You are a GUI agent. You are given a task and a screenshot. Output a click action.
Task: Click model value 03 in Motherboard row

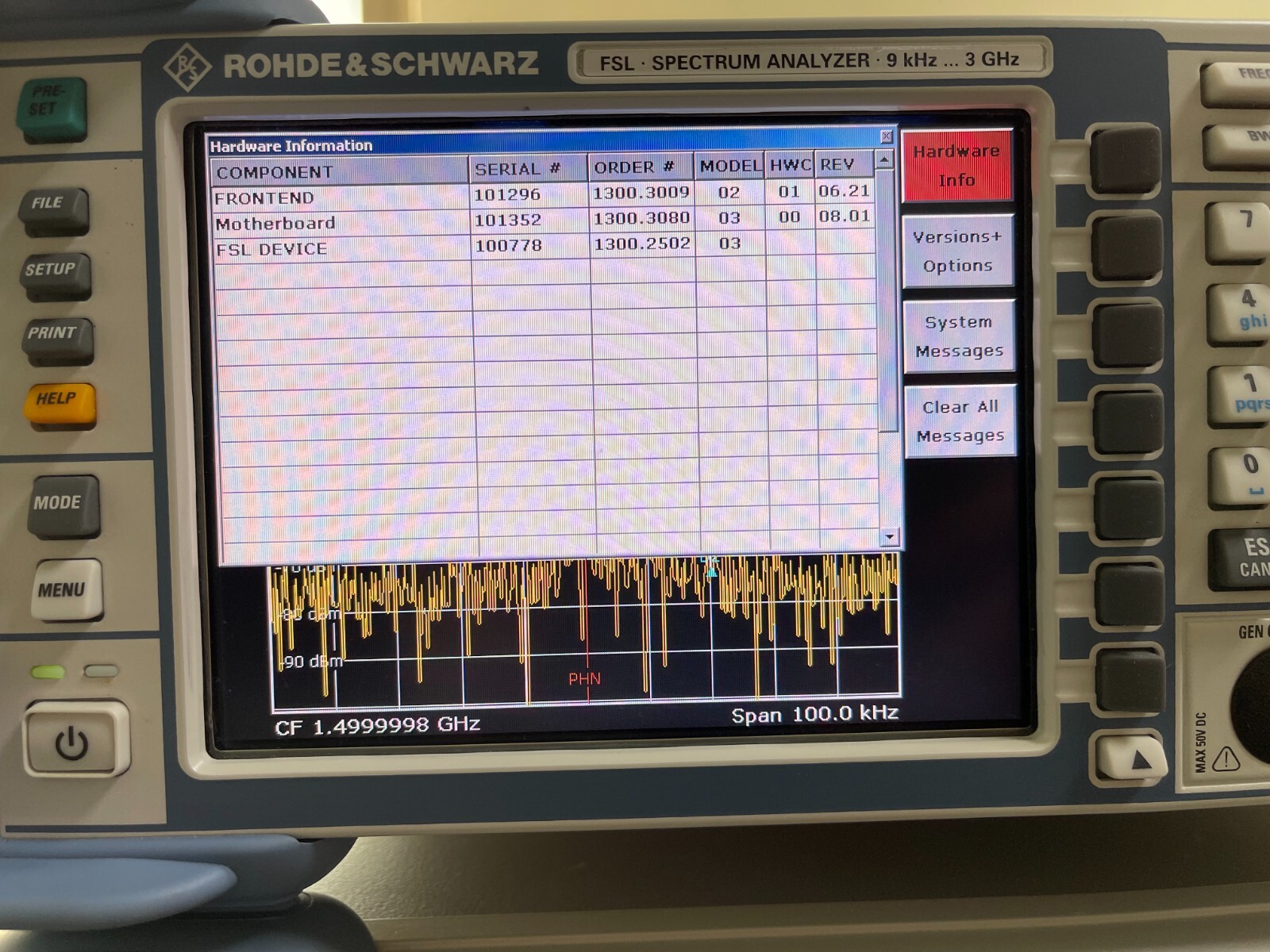click(x=729, y=217)
